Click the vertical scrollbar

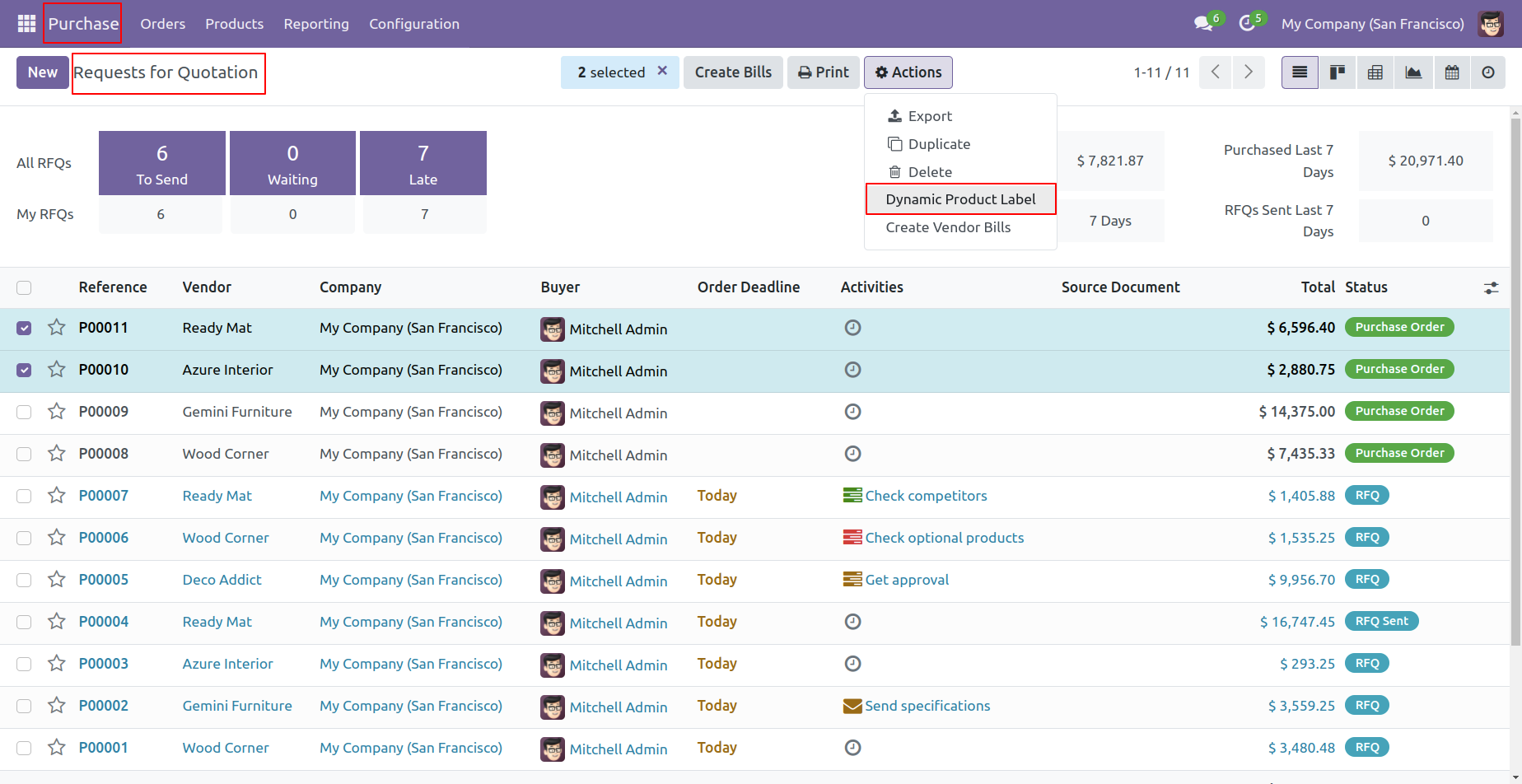[1515, 380]
